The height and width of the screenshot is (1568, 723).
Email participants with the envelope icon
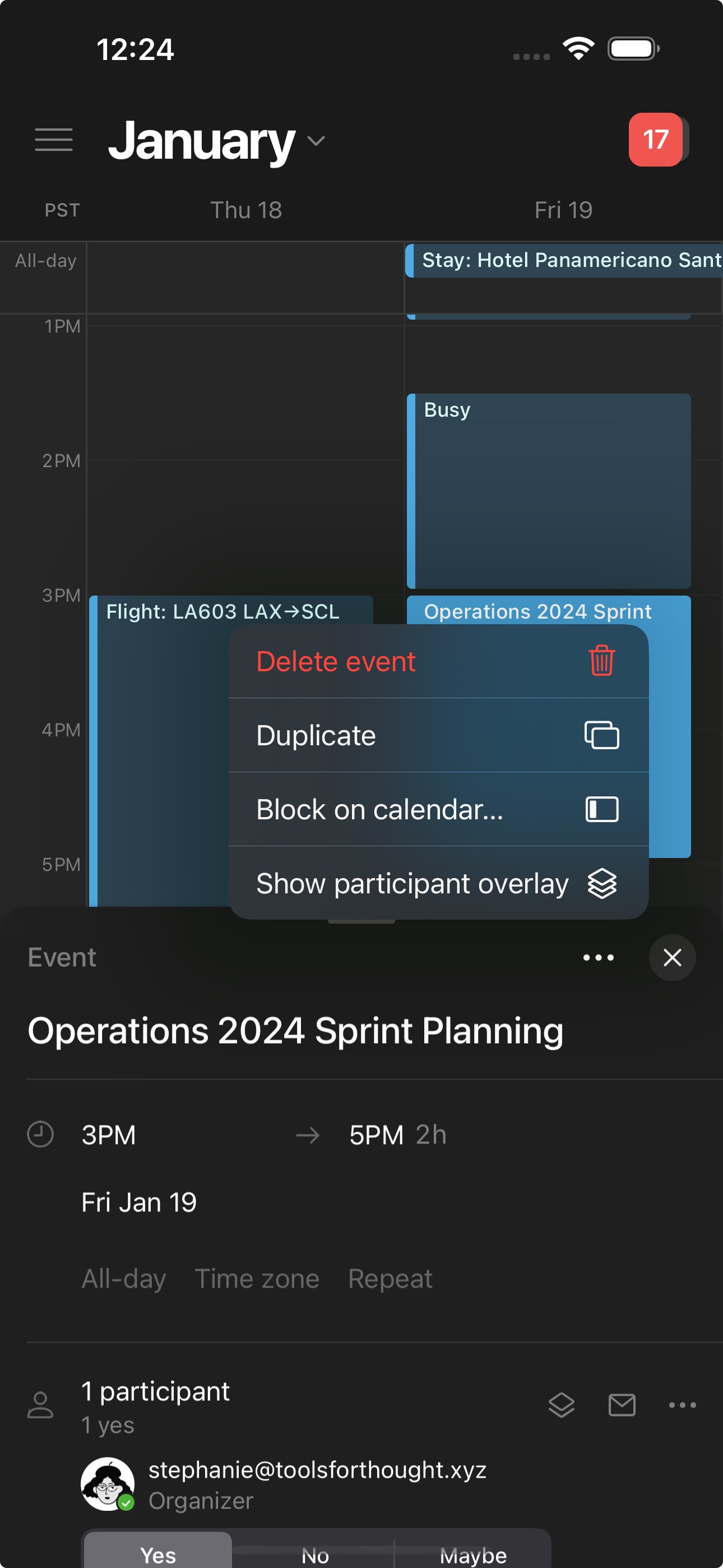coord(622,1405)
